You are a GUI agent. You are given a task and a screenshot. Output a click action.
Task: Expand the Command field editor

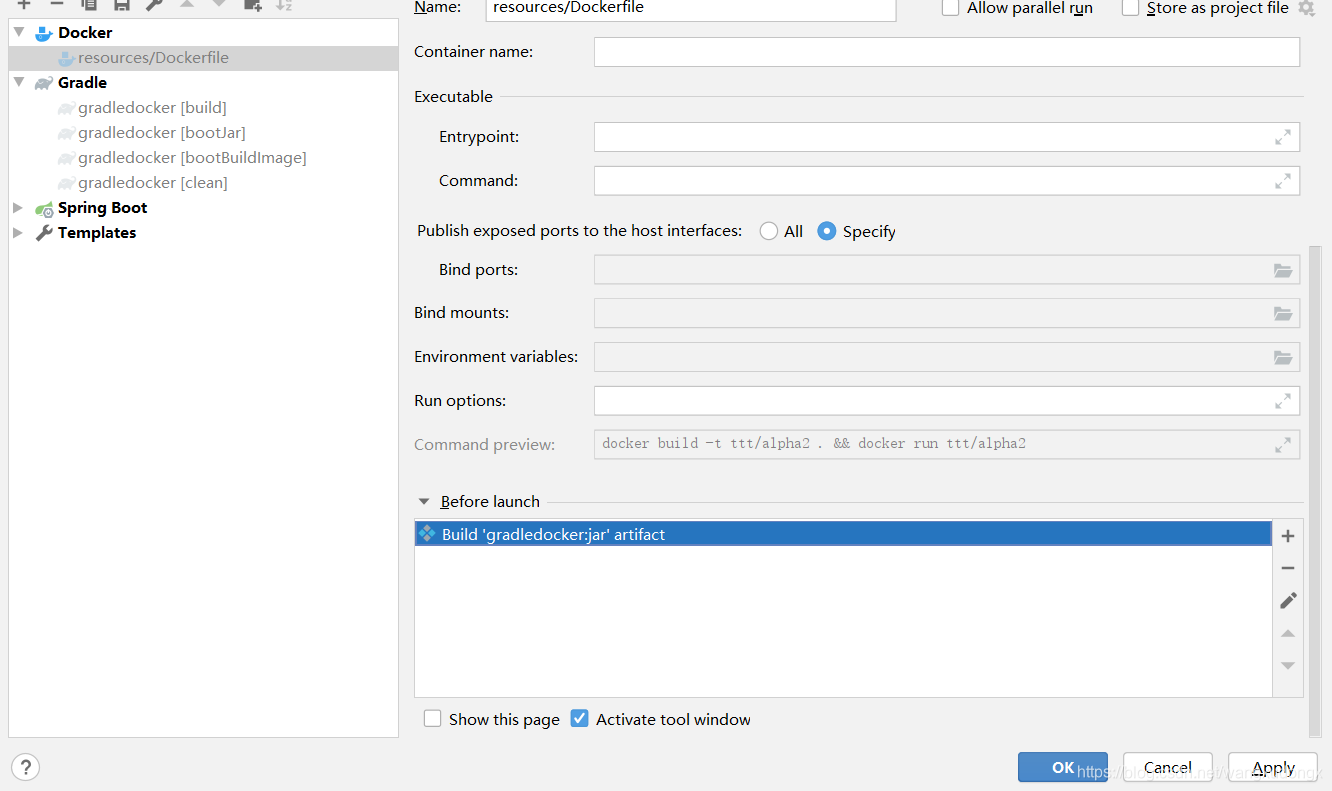pos(1283,182)
